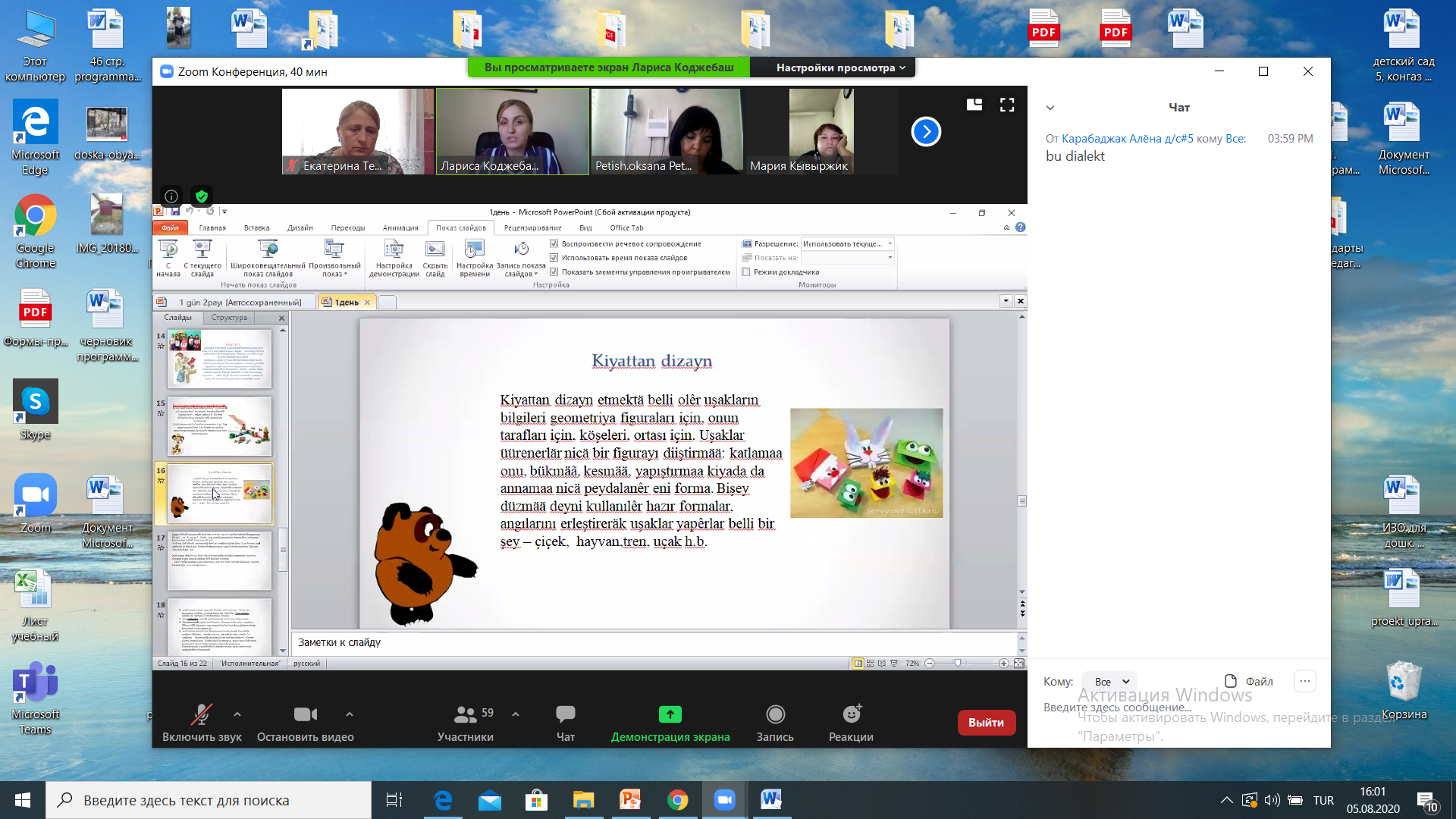Click the green encryption shield icon
The height and width of the screenshot is (819, 1456).
pyautogui.click(x=201, y=196)
